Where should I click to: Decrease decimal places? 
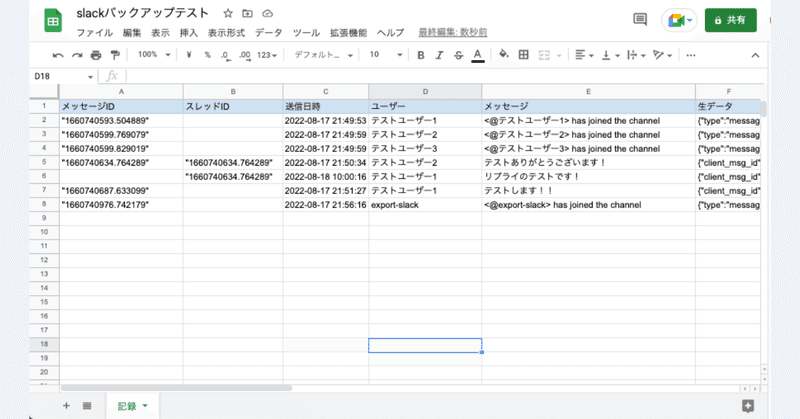click(x=226, y=55)
